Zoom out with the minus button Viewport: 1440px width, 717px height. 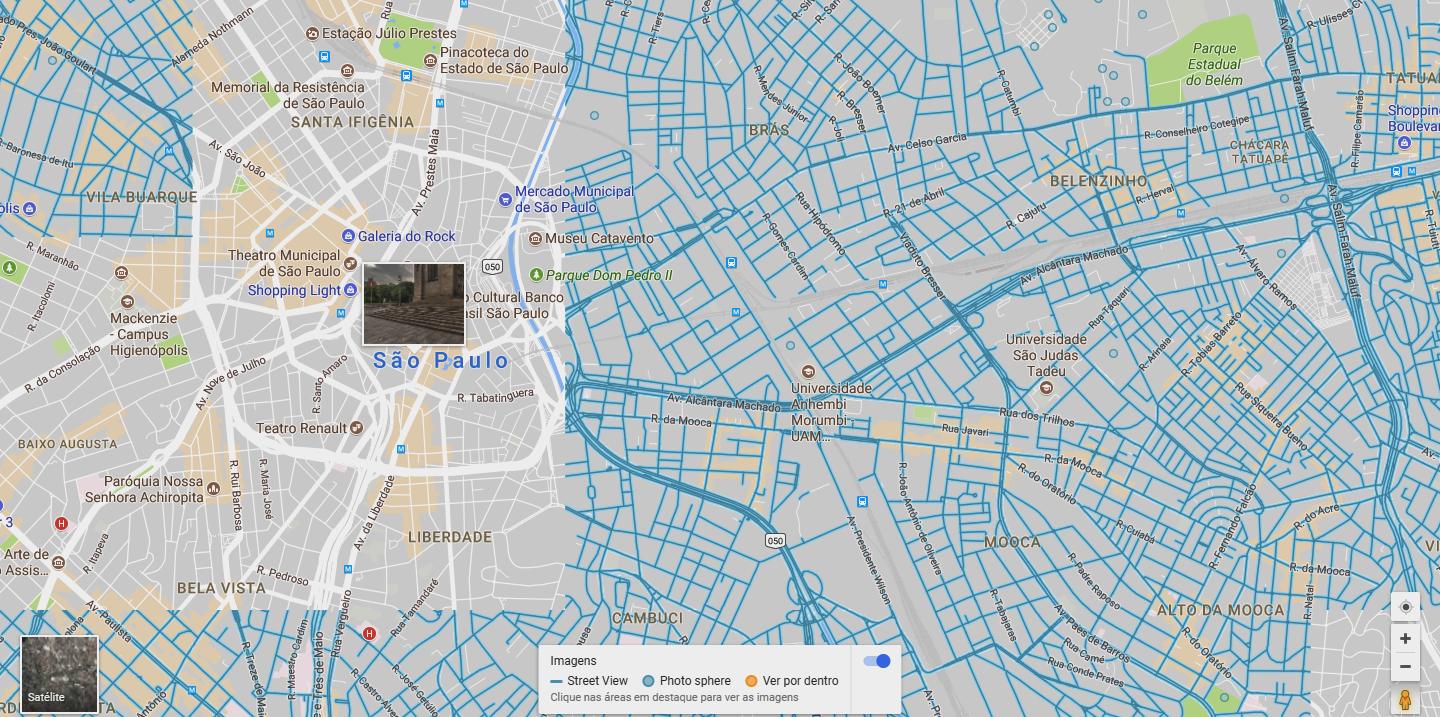(1406, 665)
